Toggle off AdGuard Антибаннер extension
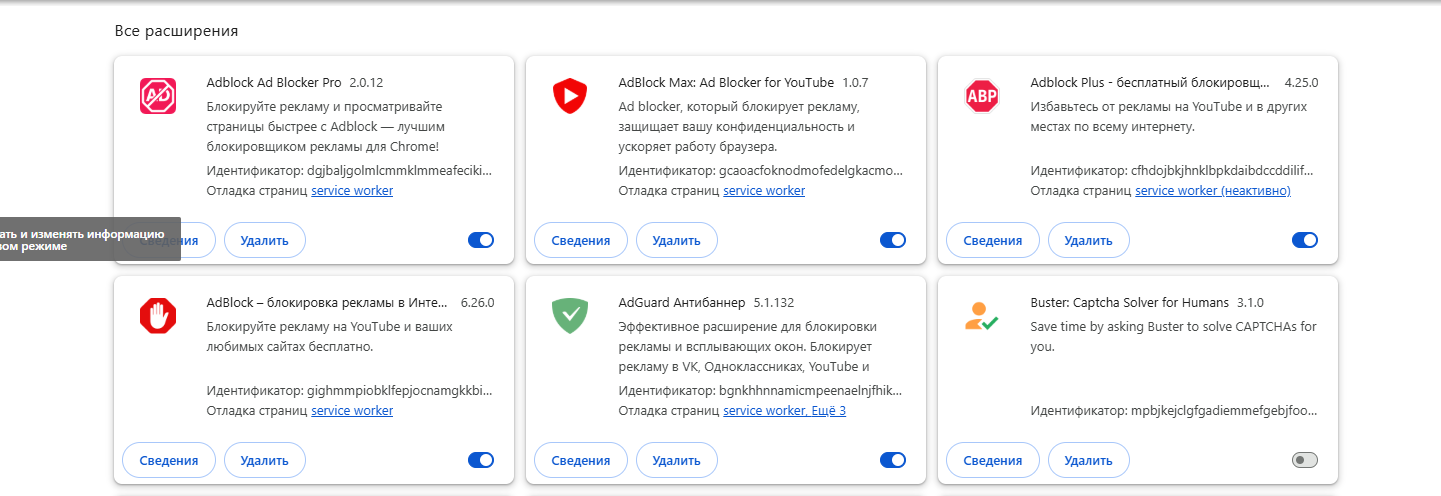Image resolution: width=1441 pixels, height=496 pixels. 893,460
